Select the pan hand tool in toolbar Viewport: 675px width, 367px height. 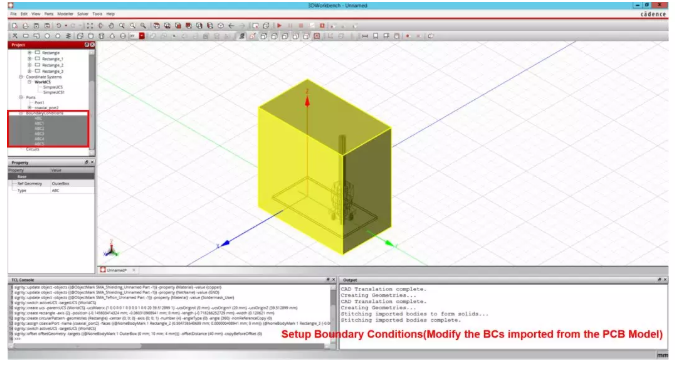click(111, 26)
